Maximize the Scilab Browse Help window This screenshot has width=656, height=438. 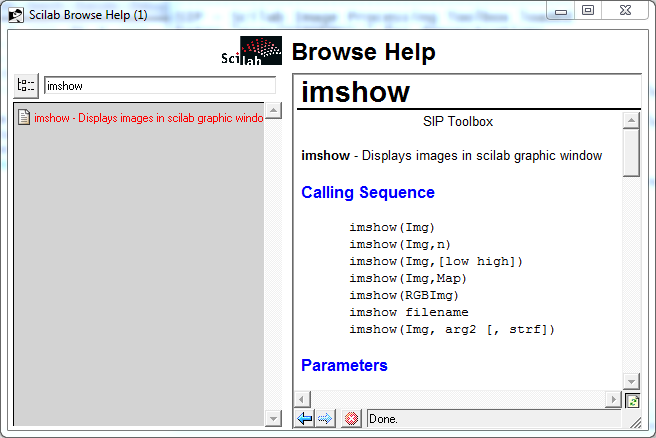(588, 11)
